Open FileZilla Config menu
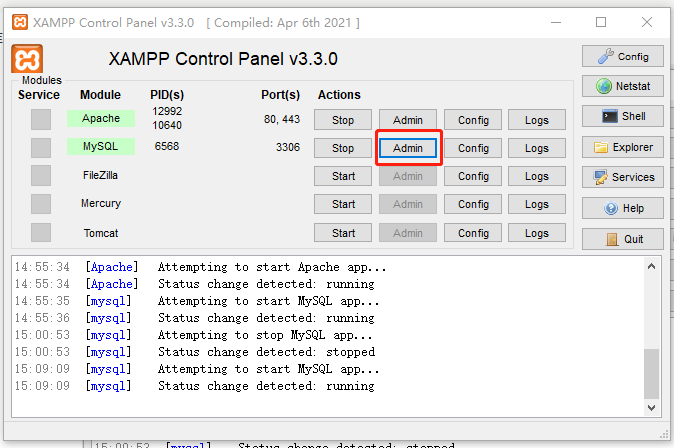Screen dimensions: 674x448 473,176
